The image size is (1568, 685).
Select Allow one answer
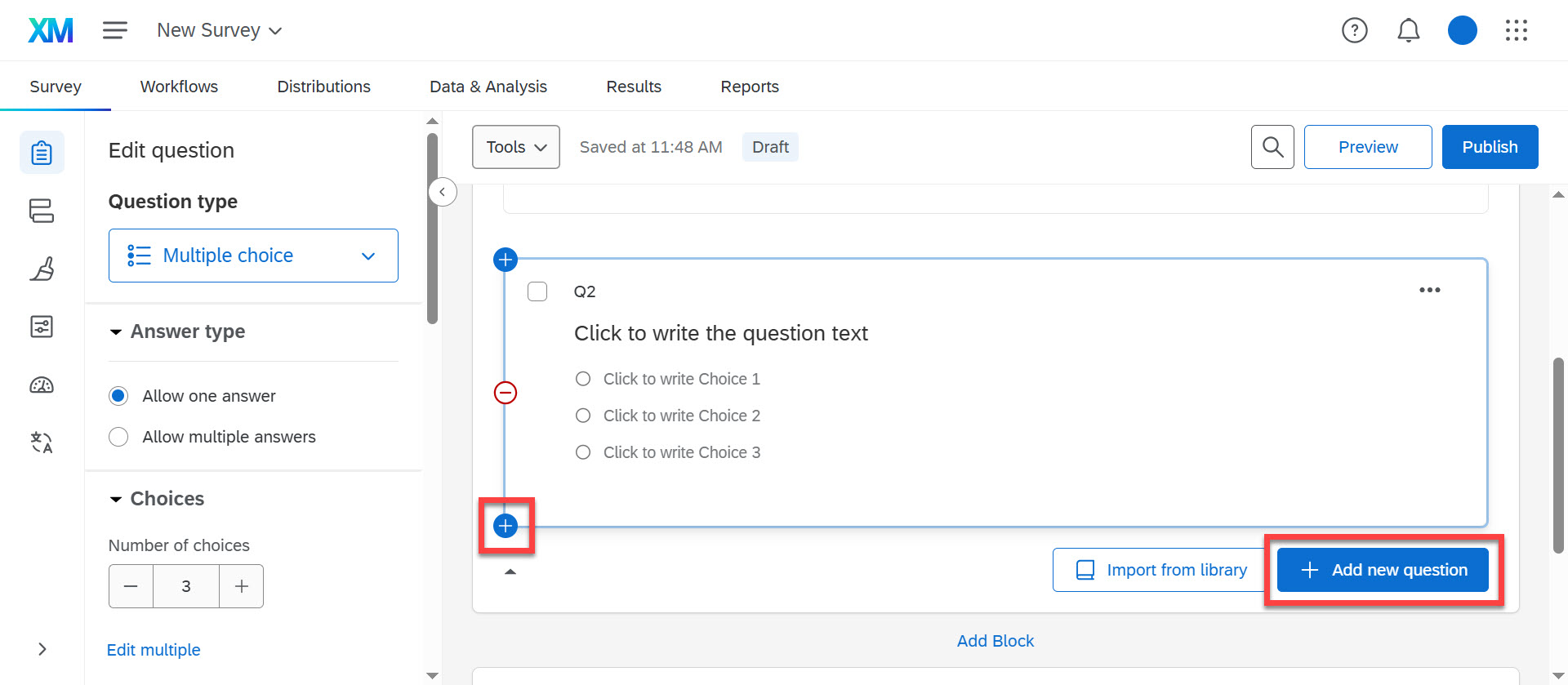(x=118, y=395)
